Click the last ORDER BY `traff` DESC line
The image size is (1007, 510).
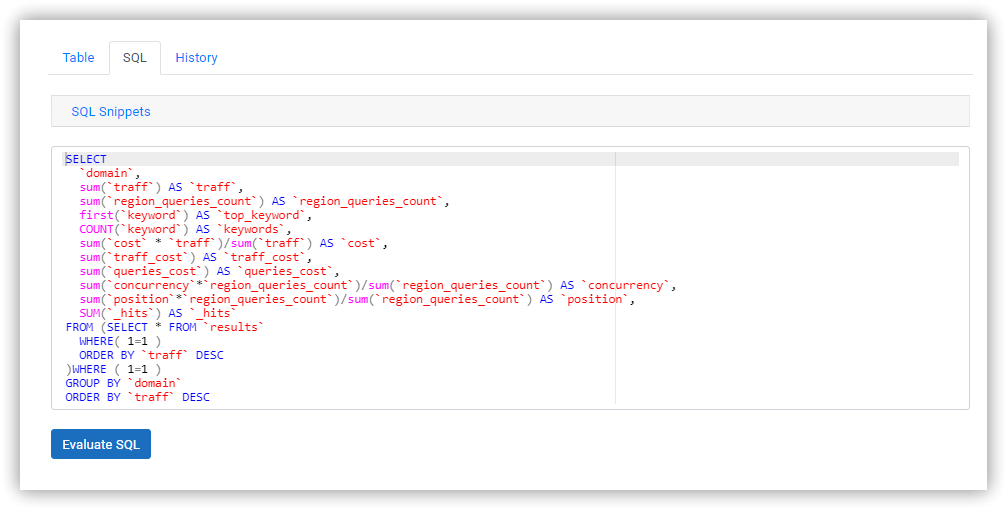(x=137, y=398)
